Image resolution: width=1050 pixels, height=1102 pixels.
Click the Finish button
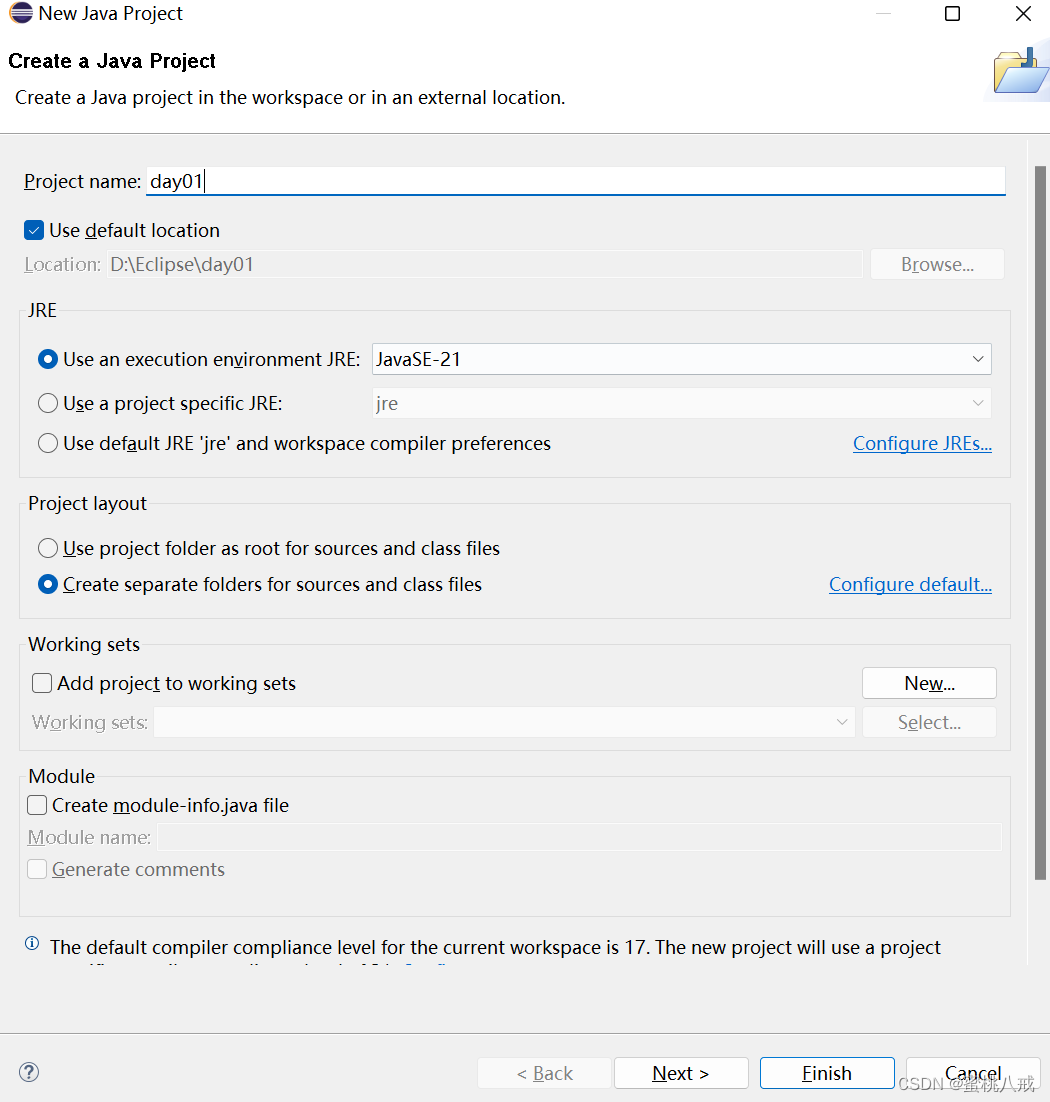click(x=827, y=1073)
